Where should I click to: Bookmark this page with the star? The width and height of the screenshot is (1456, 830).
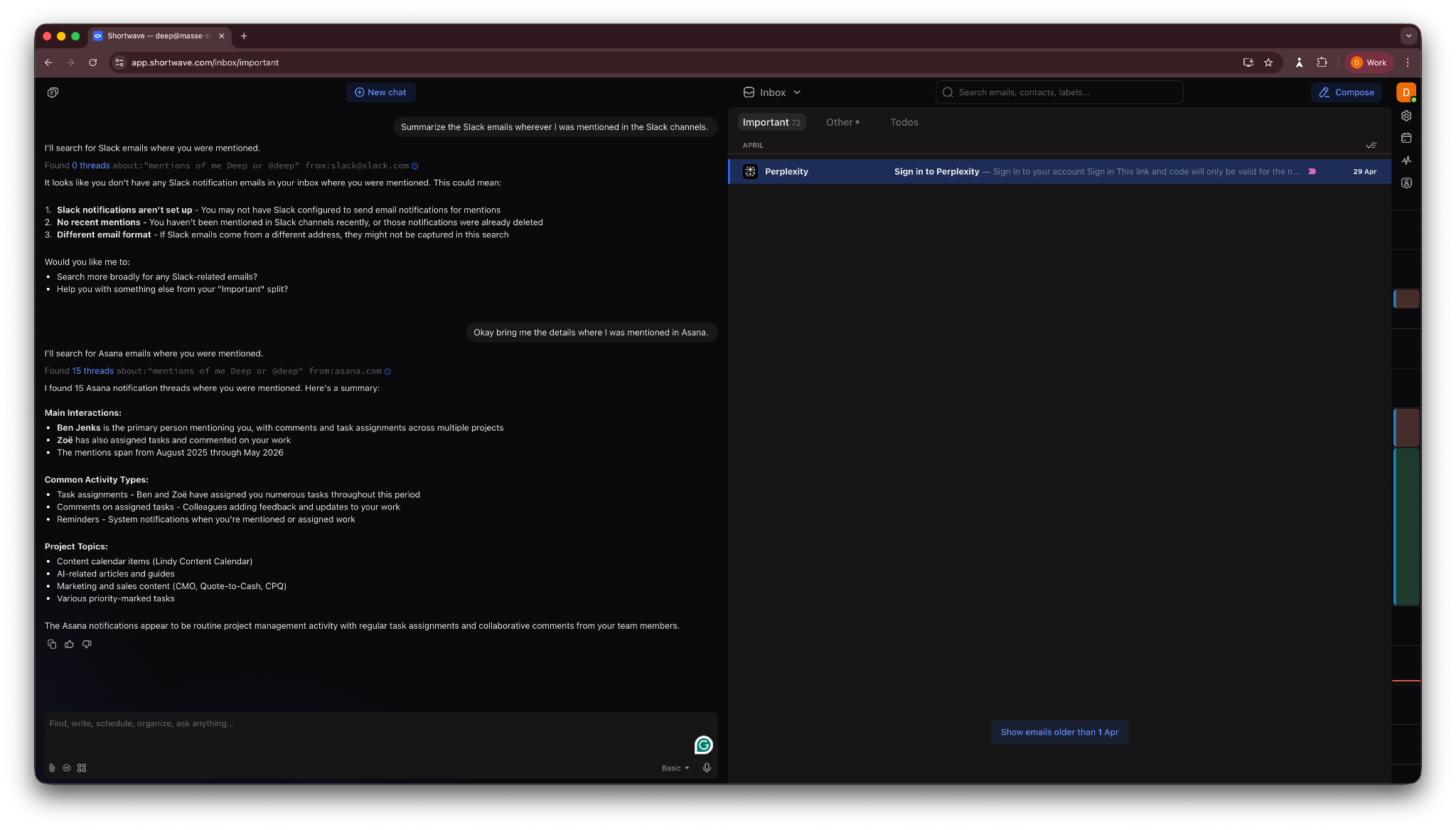pos(1268,63)
